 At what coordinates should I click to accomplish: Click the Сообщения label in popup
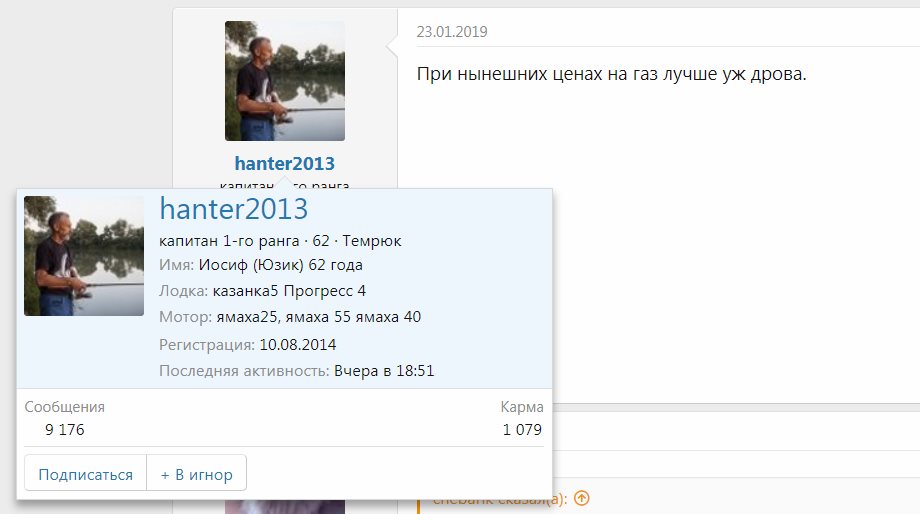pos(65,407)
